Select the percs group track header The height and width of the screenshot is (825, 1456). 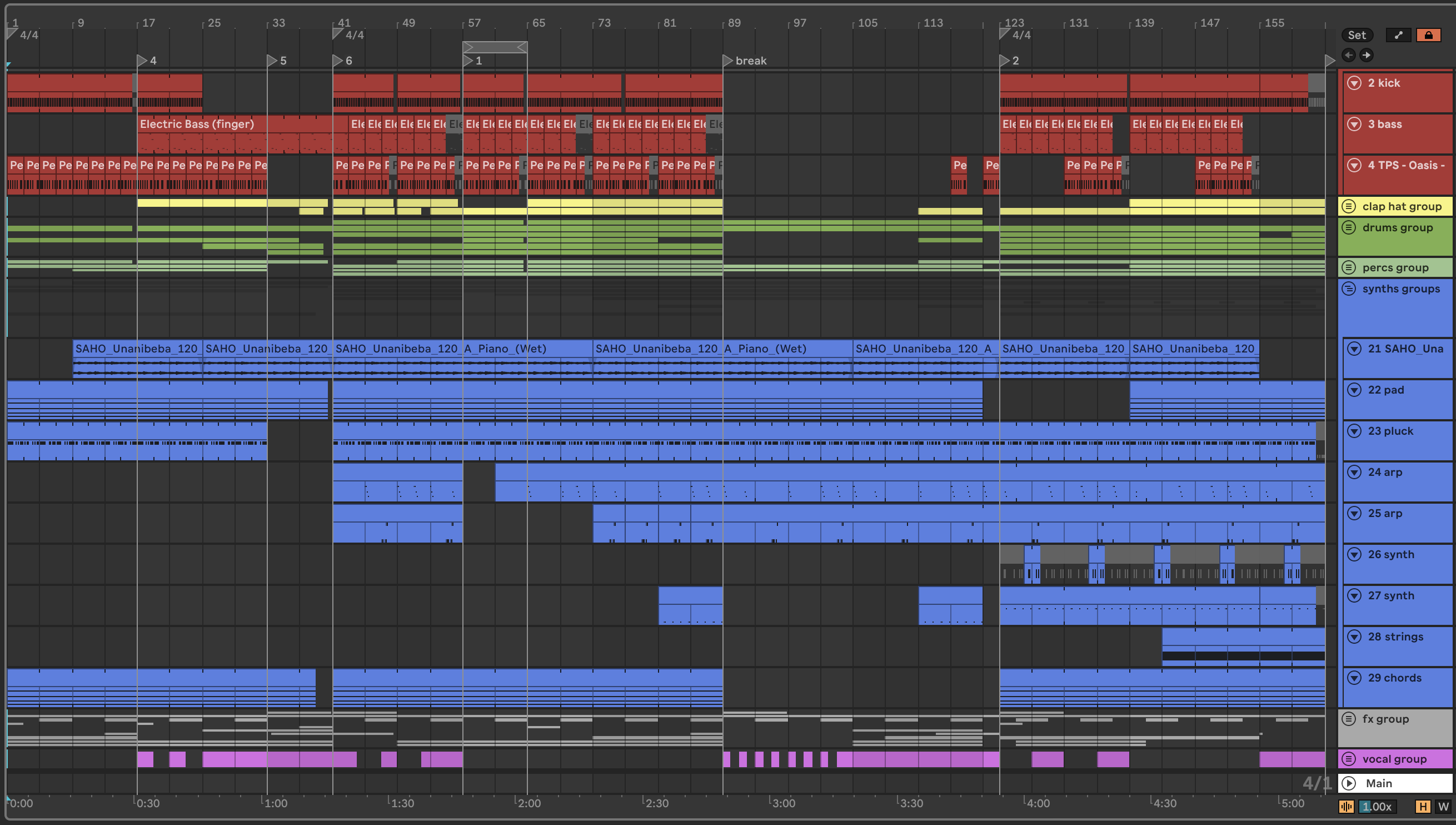(1395, 267)
